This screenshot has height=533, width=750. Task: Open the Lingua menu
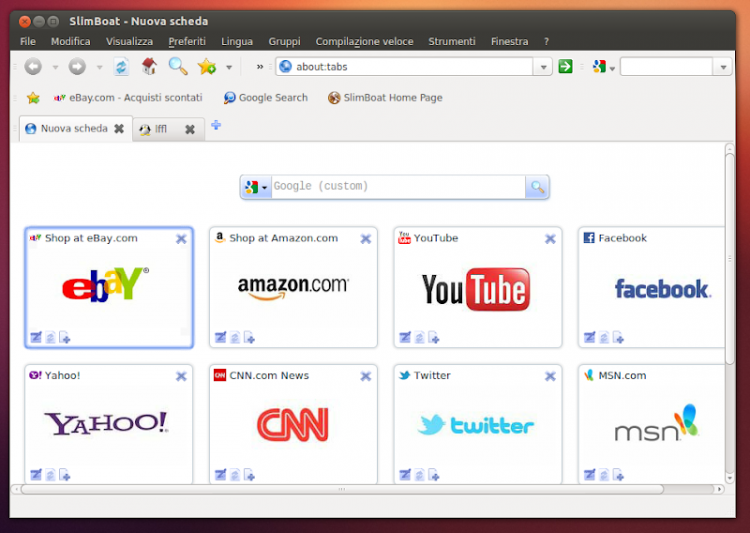click(x=237, y=42)
